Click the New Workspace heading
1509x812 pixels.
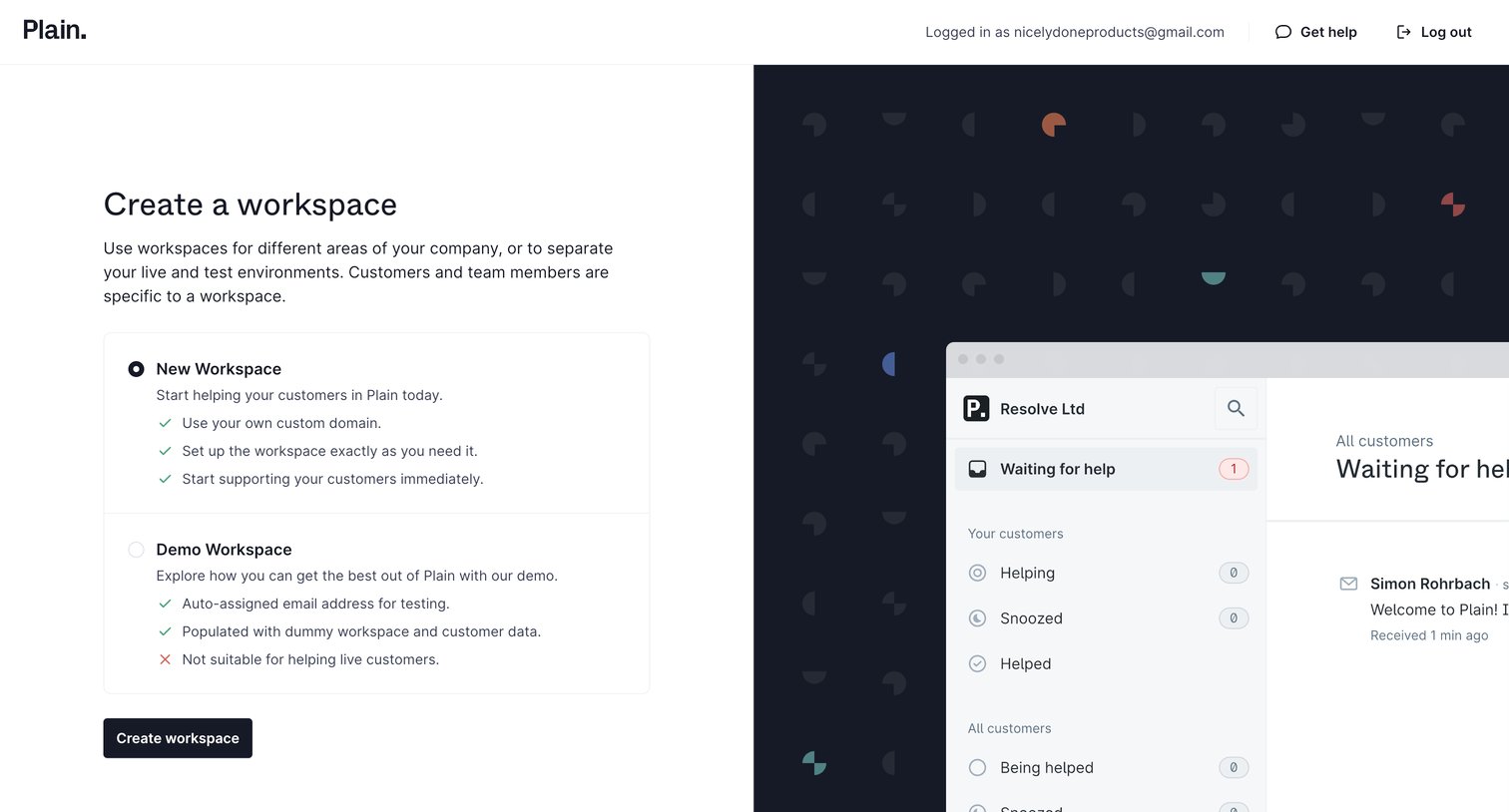click(219, 369)
